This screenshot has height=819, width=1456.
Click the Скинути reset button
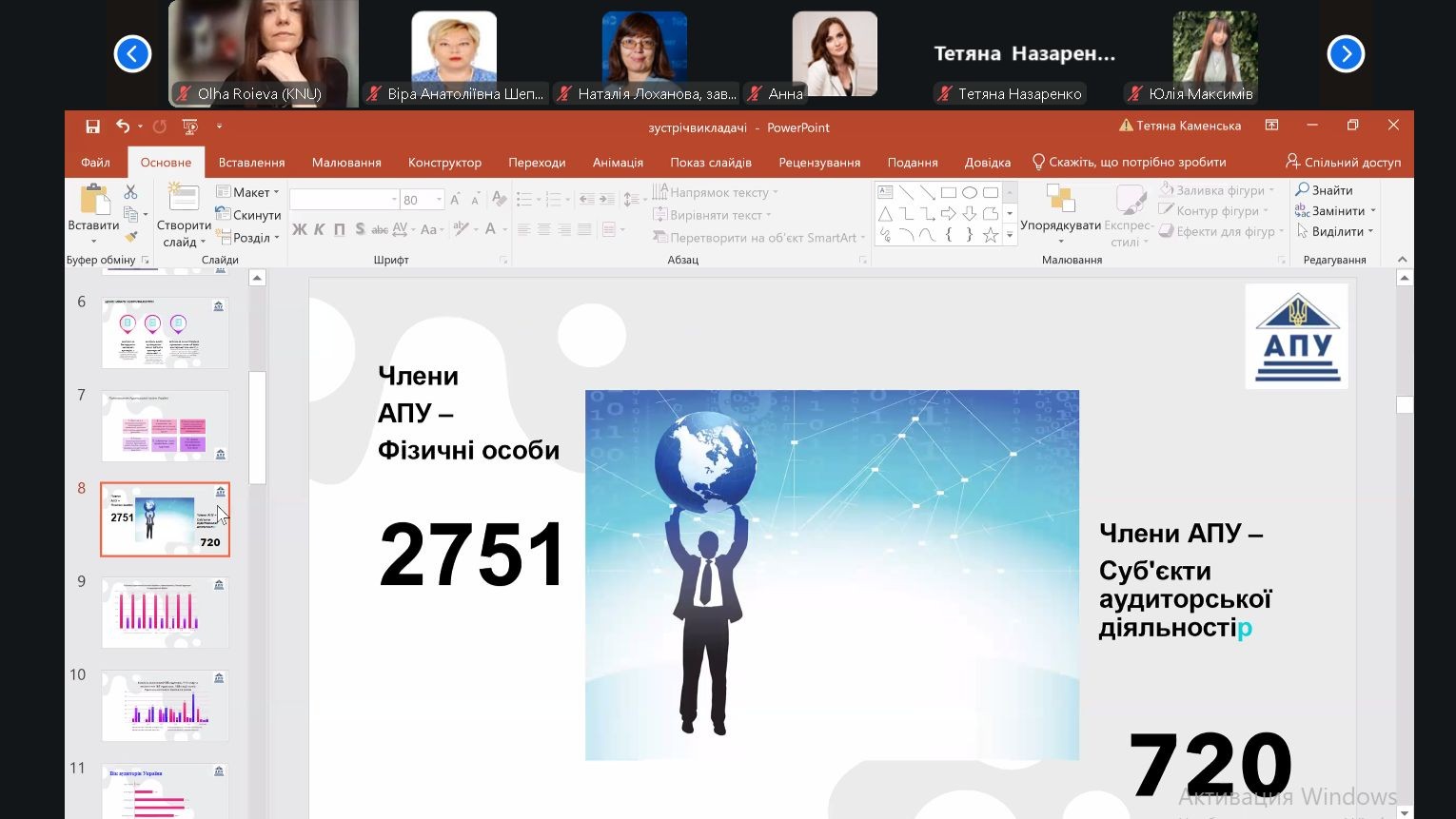[x=249, y=215]
